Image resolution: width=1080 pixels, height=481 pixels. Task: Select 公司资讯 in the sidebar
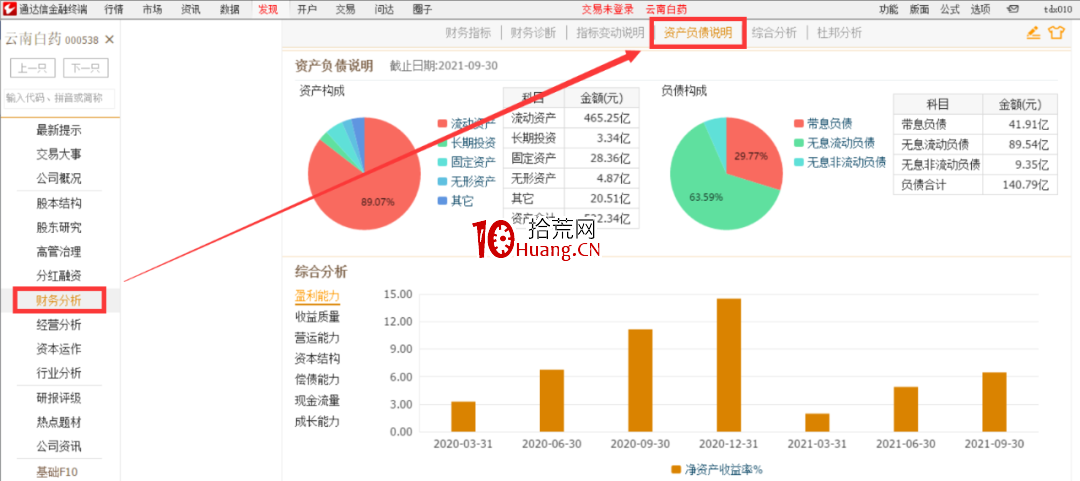[59, 446]
